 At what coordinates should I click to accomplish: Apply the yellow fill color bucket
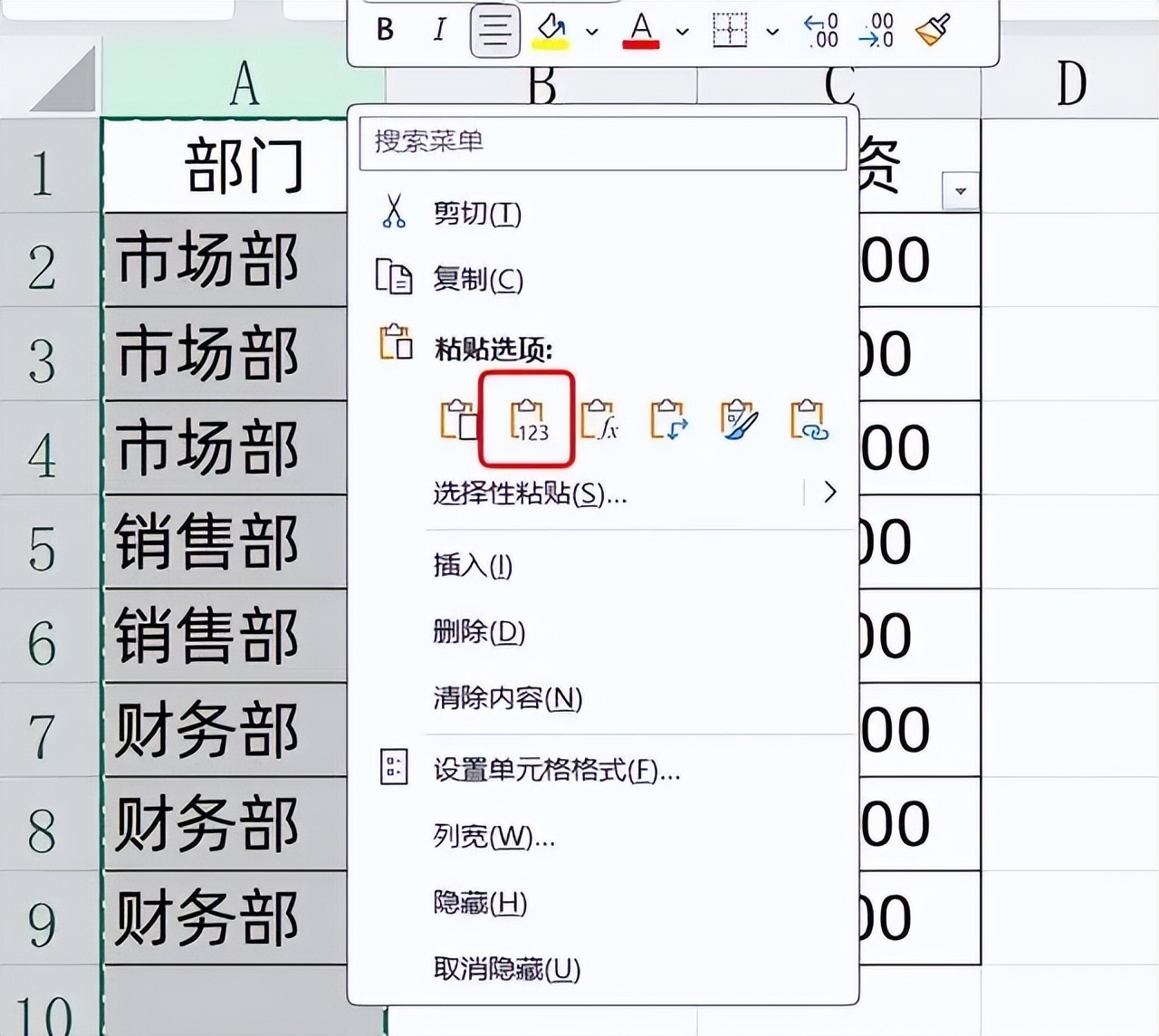[551, 30]
